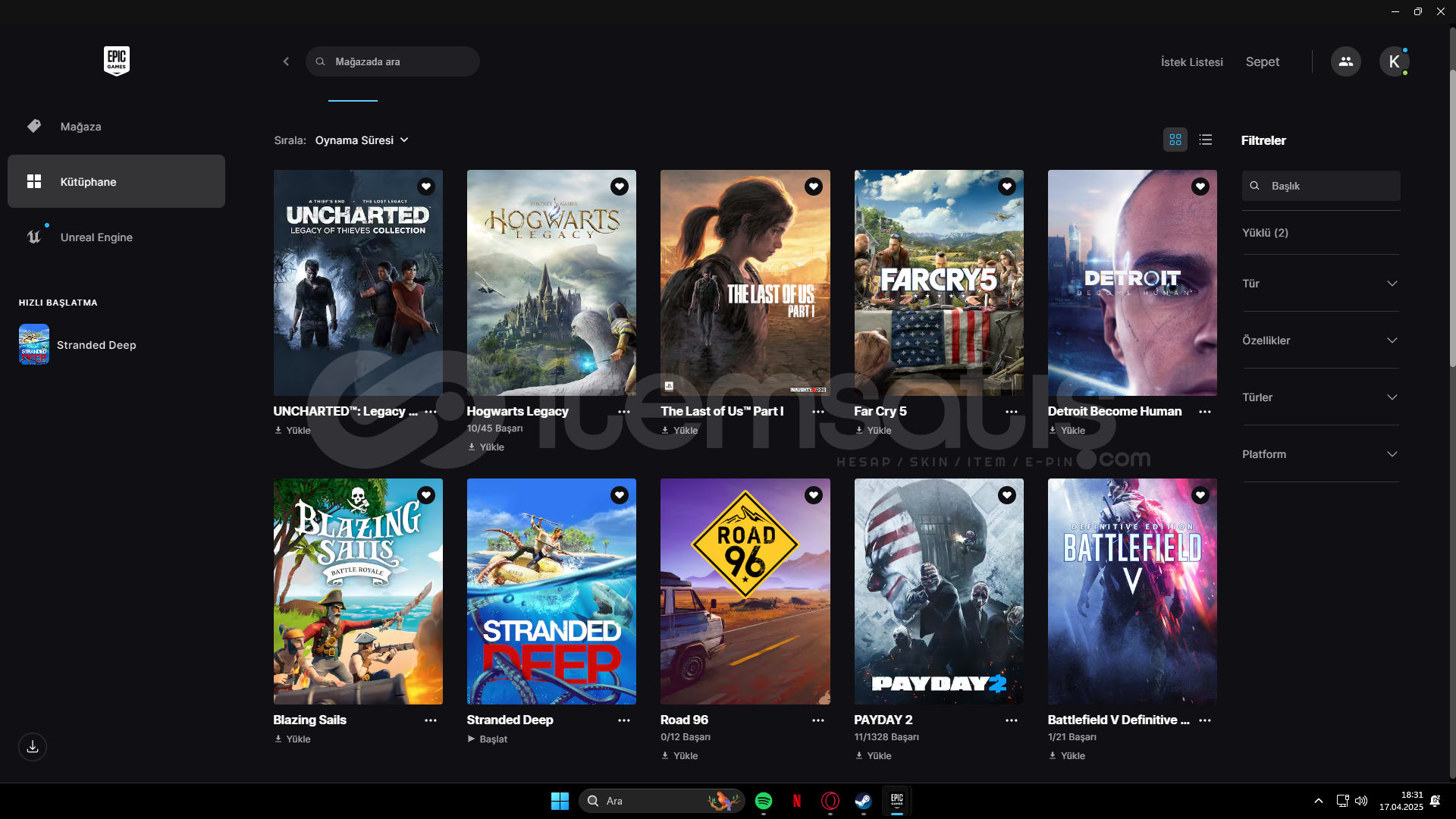Click the Windows Start button
The height and width of the screenshot is (819, 1456).
(560, 801)
